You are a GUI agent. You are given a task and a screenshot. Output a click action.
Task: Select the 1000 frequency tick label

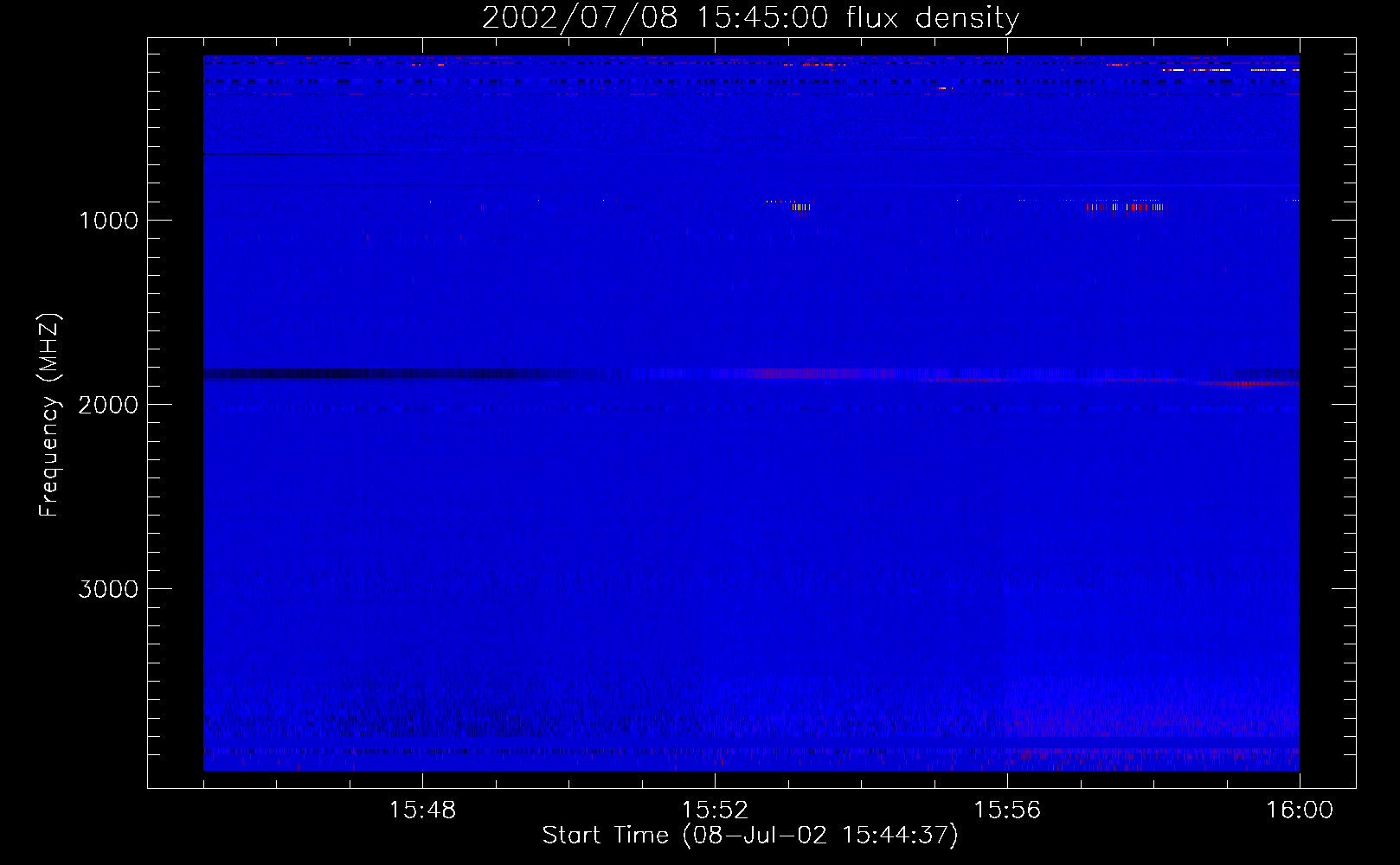coord(108,221)
